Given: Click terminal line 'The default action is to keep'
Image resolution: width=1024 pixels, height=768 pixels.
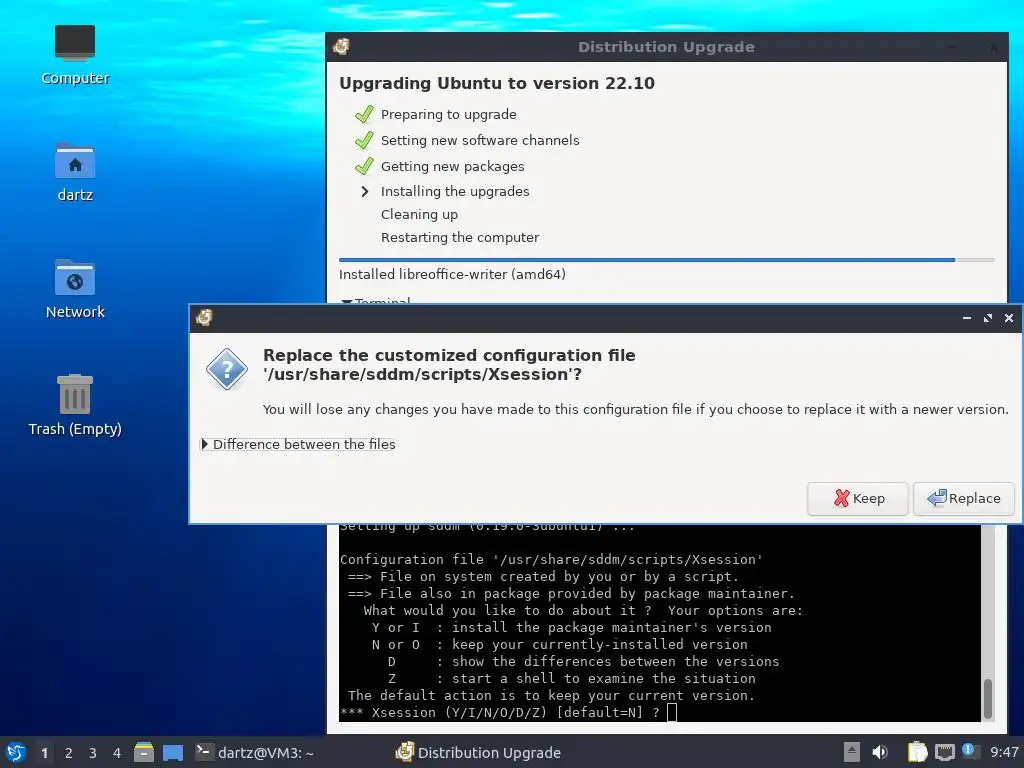Looking at the screenshot, I should 551,696.
